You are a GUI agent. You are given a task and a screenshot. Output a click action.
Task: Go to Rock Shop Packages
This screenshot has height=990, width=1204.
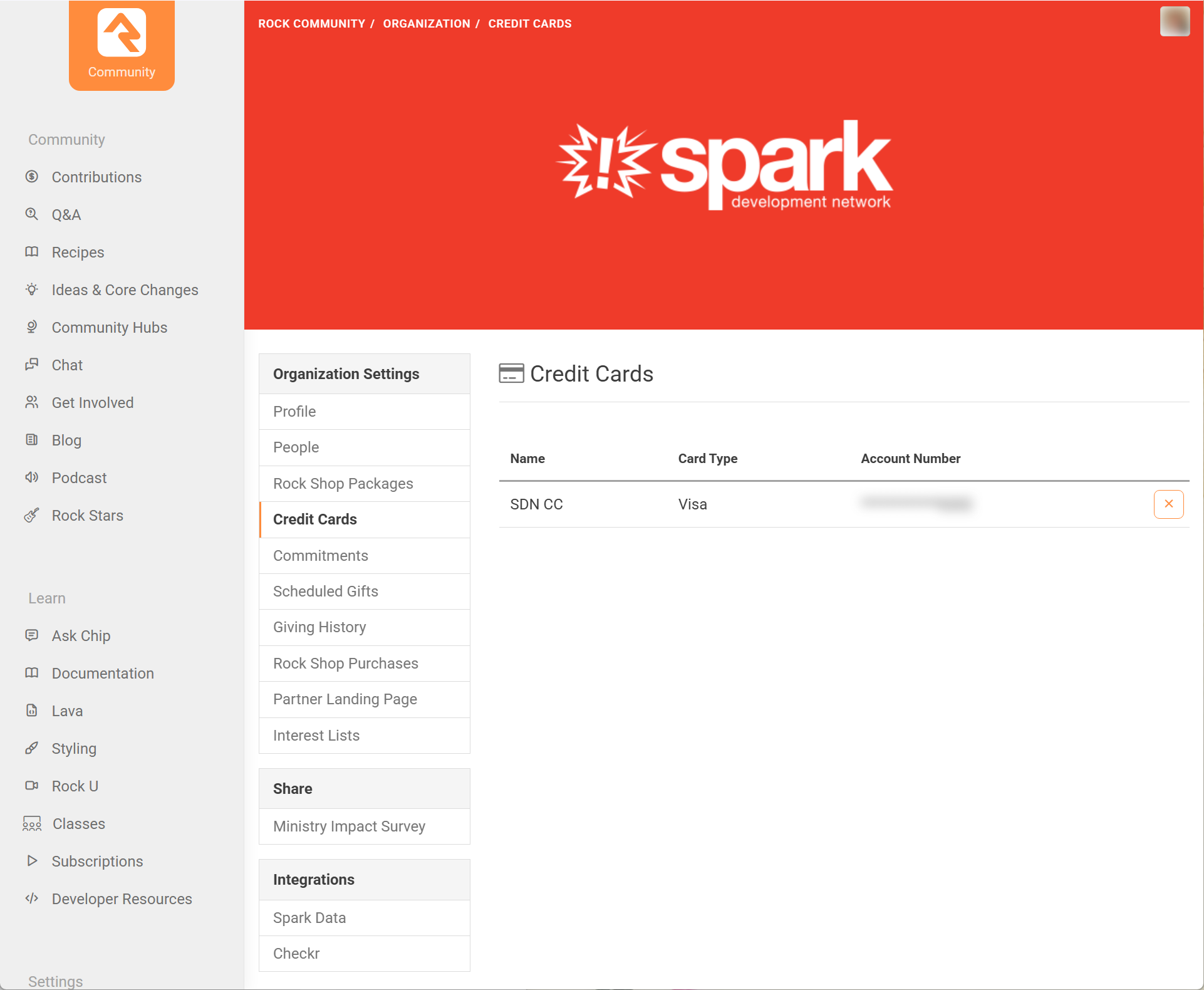click(x=365, y=484)
